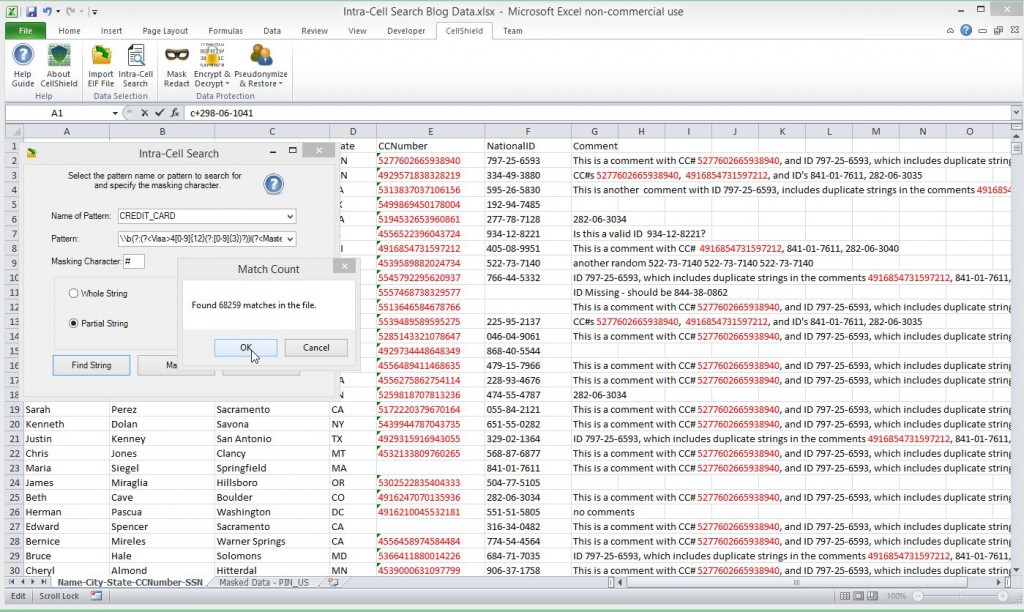The width and height of the screenshot is (1024, 612).
Task: Switch to Home ribbon tab
Action: point(69,31)
